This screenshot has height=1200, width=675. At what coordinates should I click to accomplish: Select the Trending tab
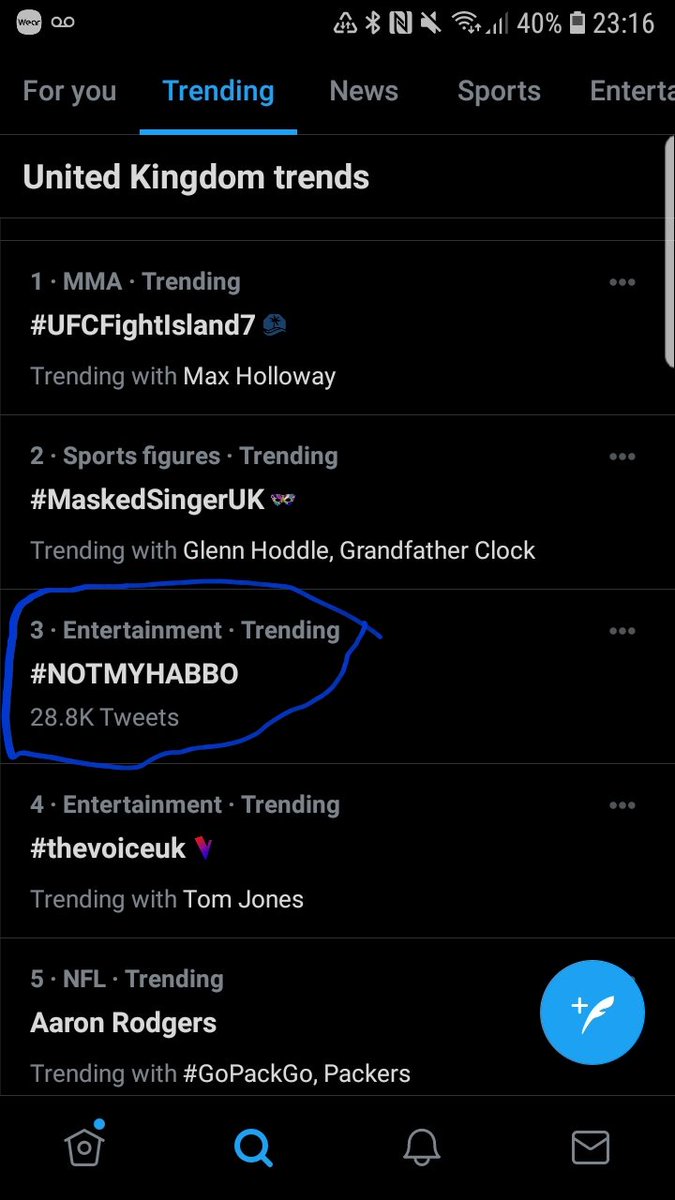point(218,91)
